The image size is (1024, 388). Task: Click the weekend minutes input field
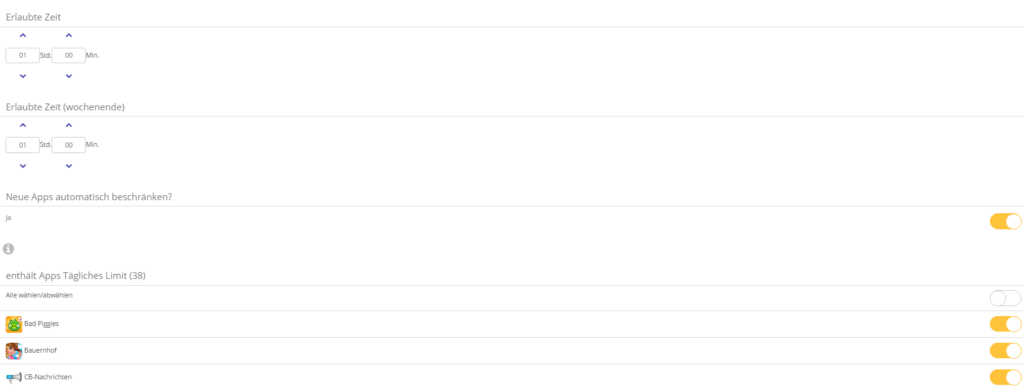pos(69,145)
